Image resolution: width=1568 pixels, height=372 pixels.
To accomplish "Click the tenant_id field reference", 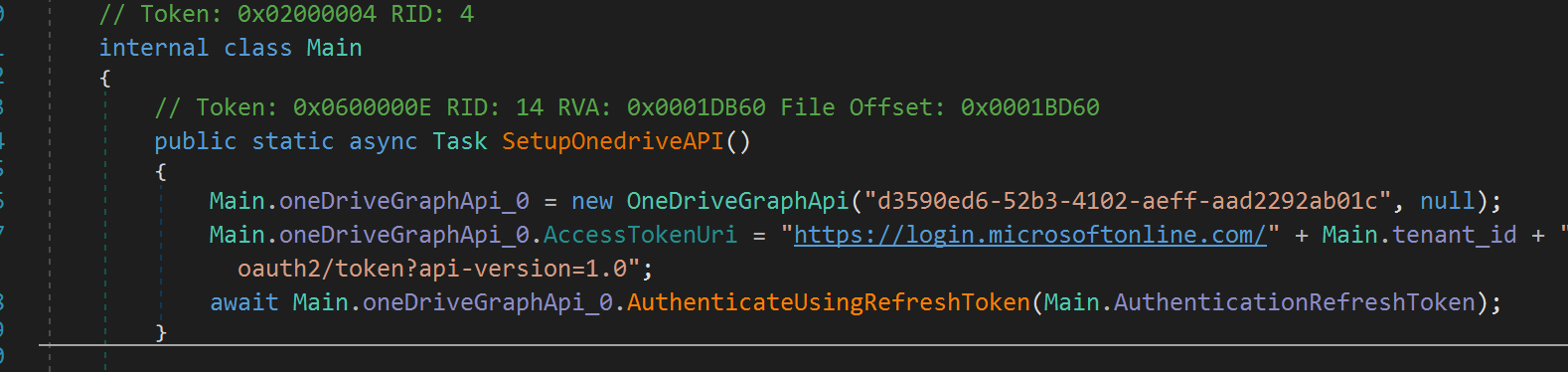I will (x=1455, y=235).
